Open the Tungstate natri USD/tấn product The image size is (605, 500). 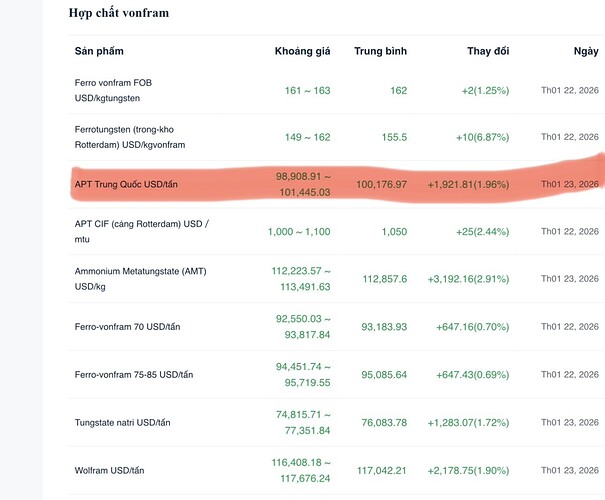click(x=133, y=421)
